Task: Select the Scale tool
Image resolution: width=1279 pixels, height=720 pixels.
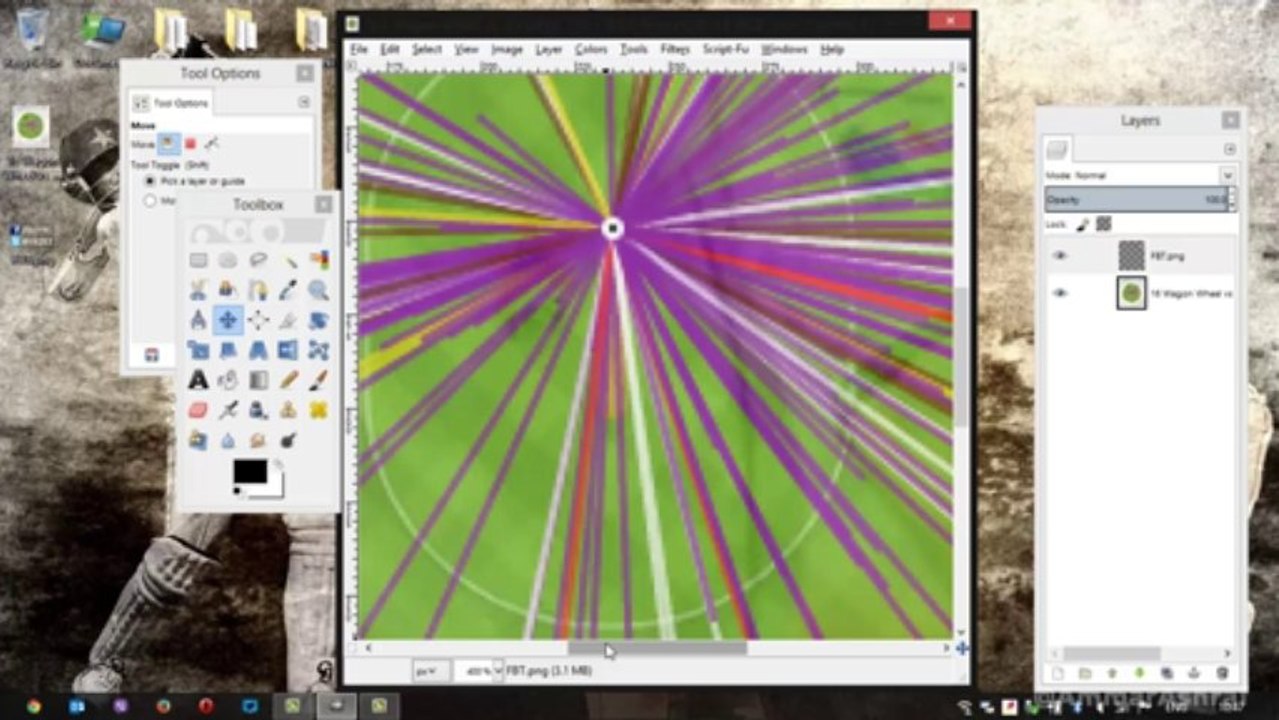Action: (x=198, y=350)
